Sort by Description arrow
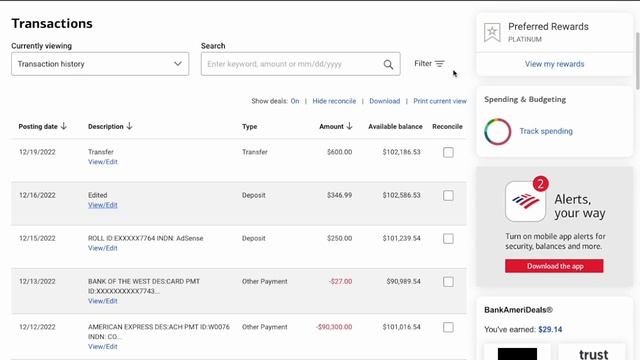The height and width of the screenshot is (360, 640). [129, 126]
